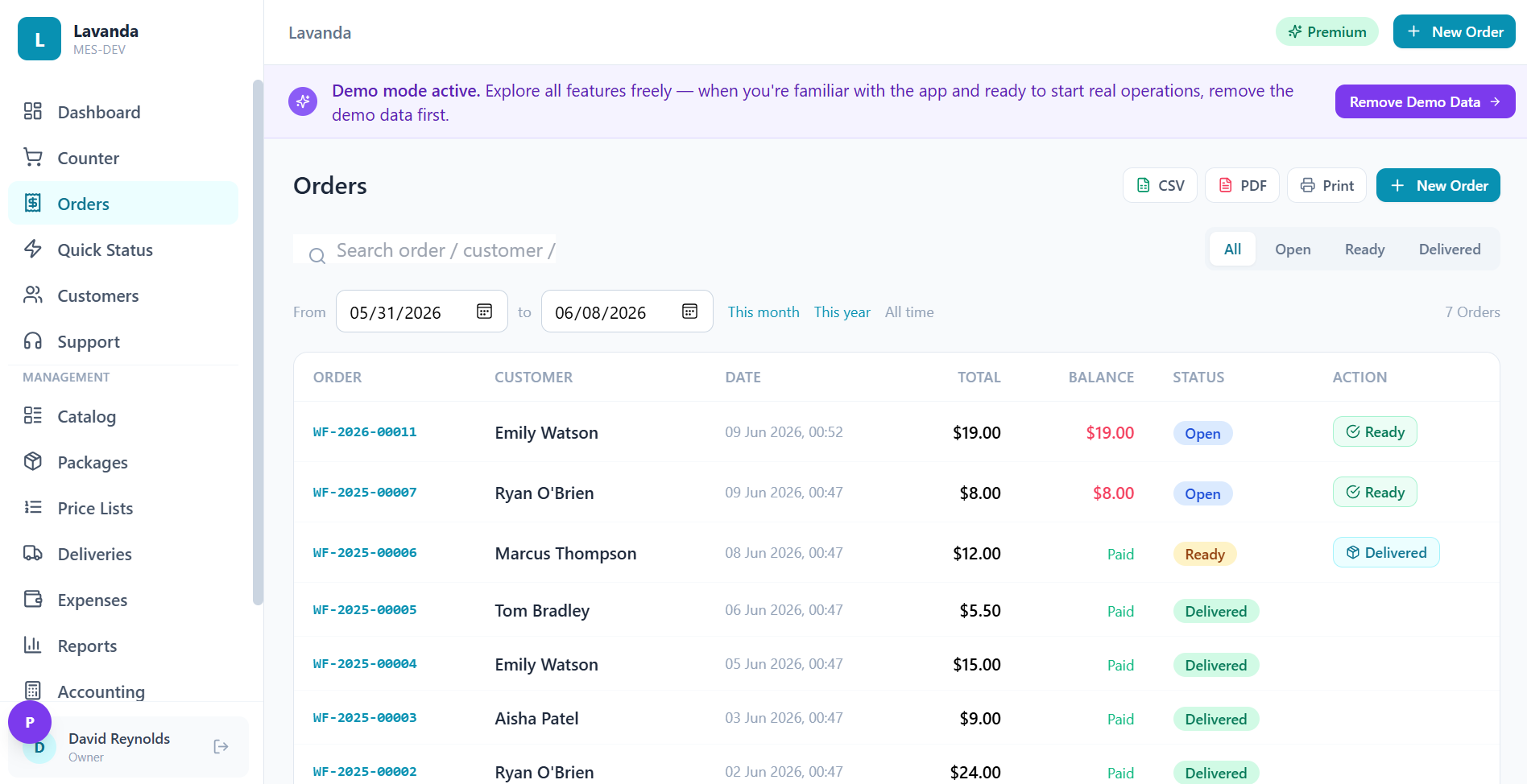Mark order WF-2025-00007 as Ready
The height and width of the screenshot is (784, 1527).
[1375, 492]
